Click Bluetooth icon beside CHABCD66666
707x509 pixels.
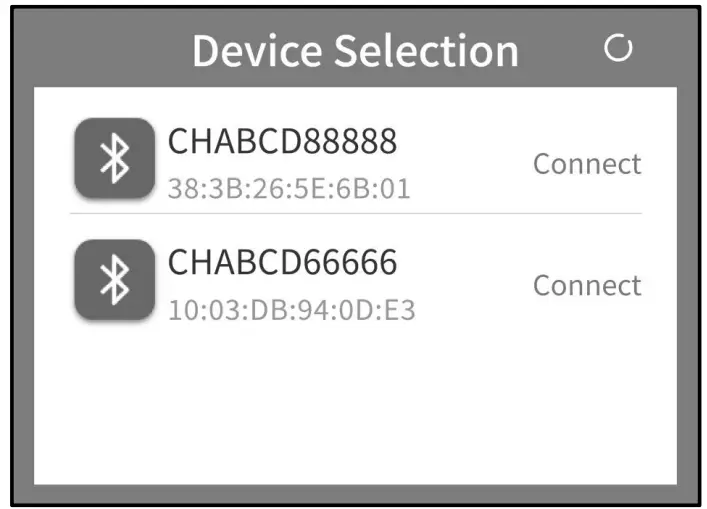[x=114, y=280]
